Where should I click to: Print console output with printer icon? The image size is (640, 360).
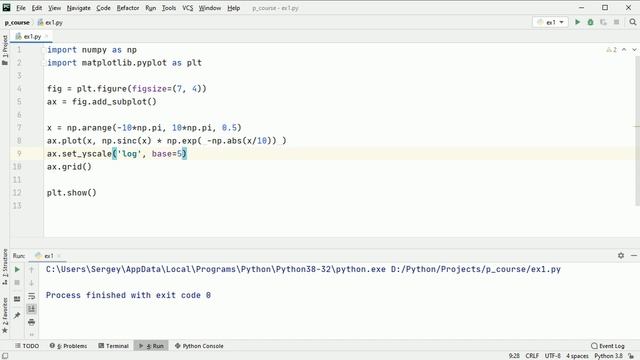(31, 322)
